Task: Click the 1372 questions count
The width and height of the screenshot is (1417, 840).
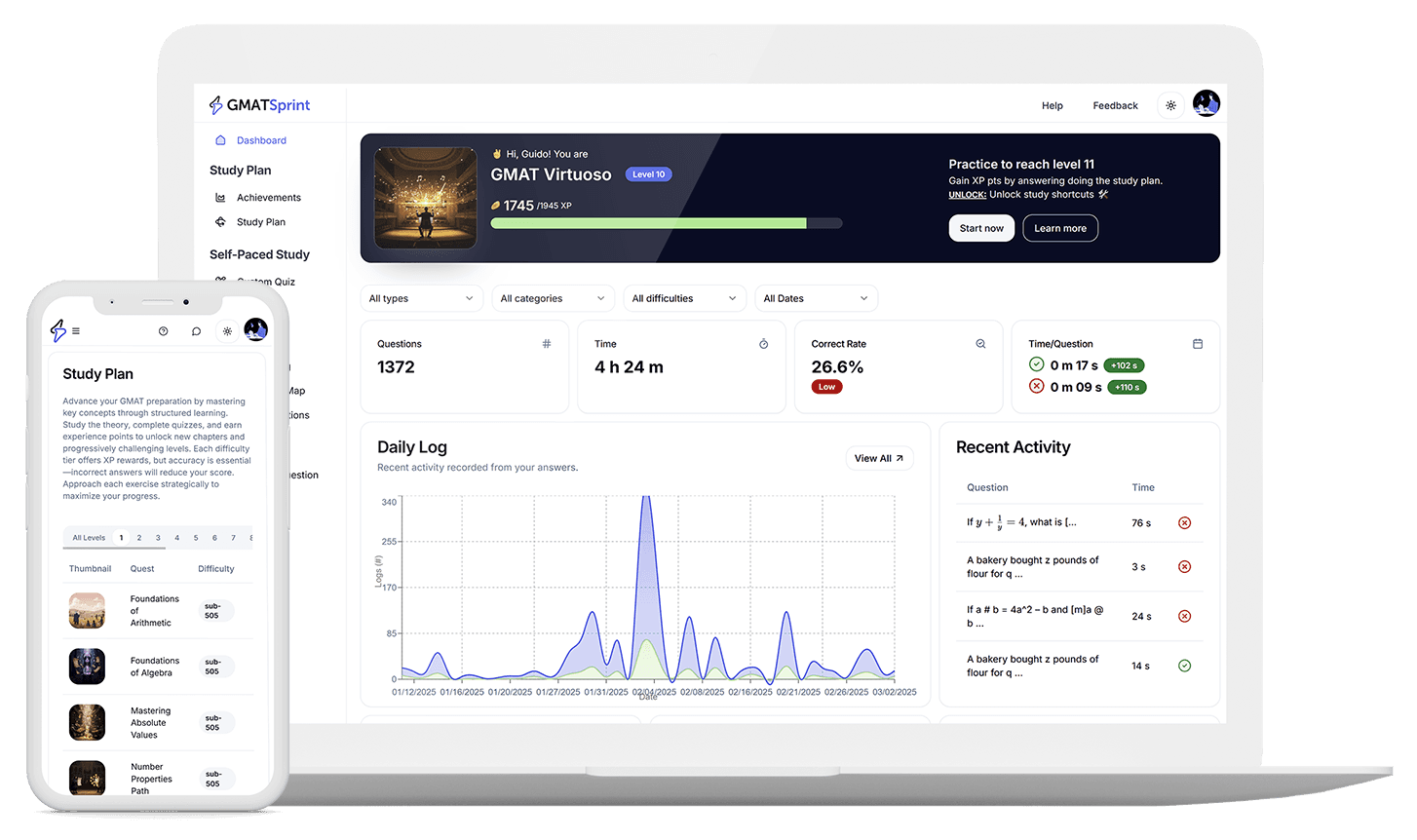Action: (x=396, y=367)
